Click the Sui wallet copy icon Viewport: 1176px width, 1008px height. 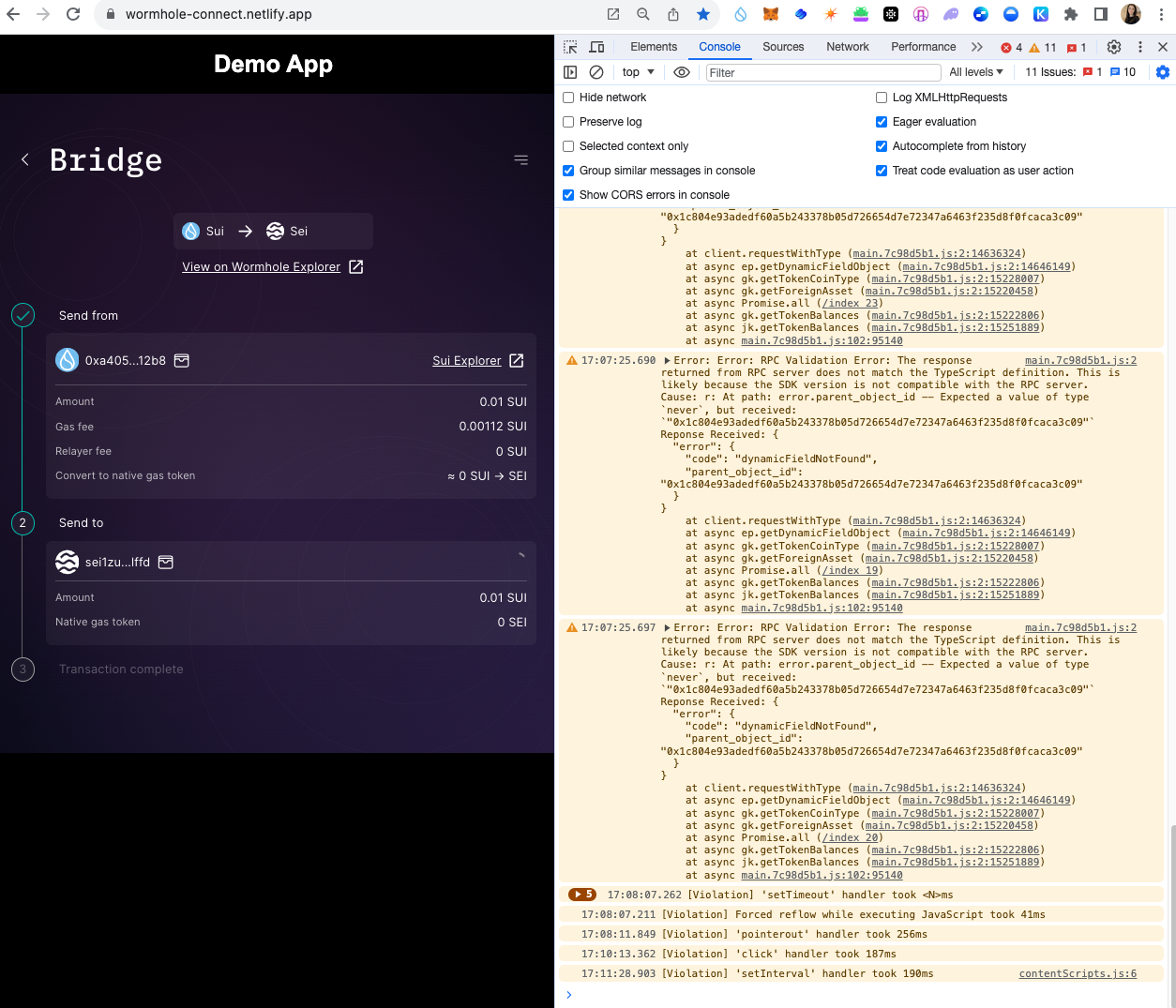(x=182, y=360)
